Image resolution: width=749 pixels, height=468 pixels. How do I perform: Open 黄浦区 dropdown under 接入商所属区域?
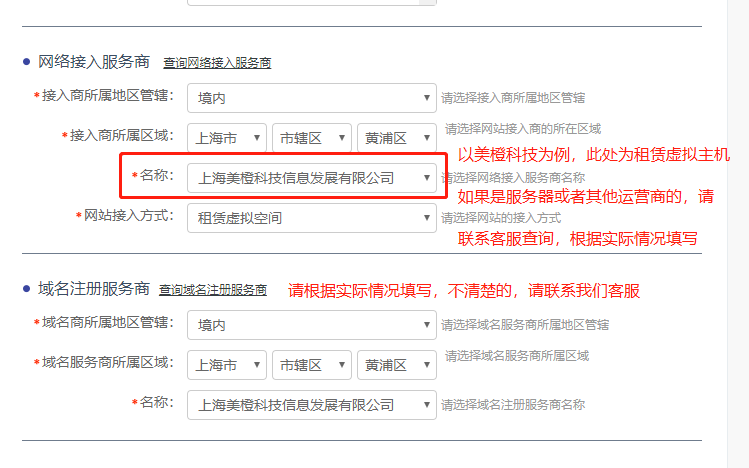(396, 137)
